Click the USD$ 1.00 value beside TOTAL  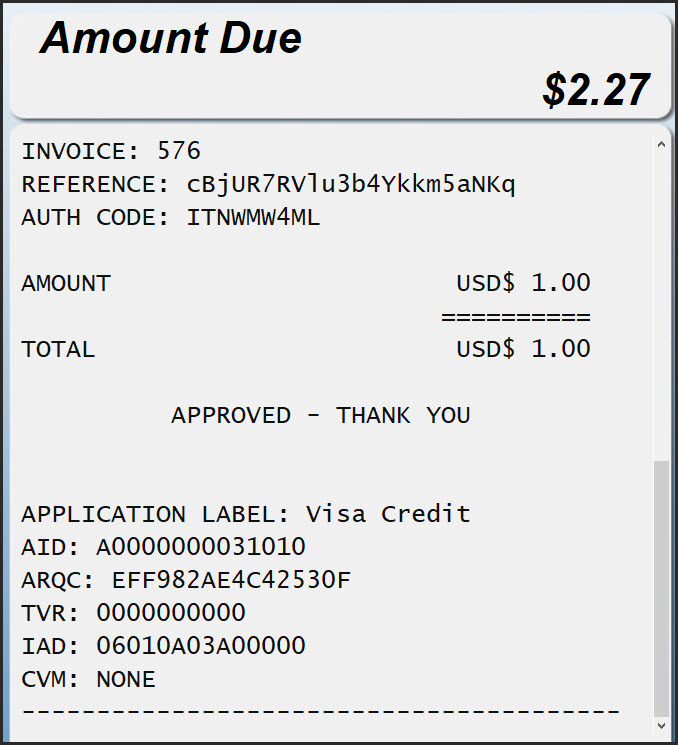tap(523, 349)
